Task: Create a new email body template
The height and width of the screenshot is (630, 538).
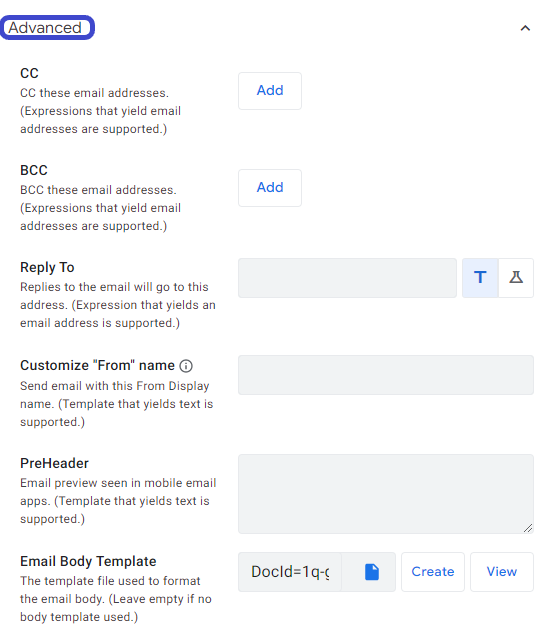Action: [433, 572]
